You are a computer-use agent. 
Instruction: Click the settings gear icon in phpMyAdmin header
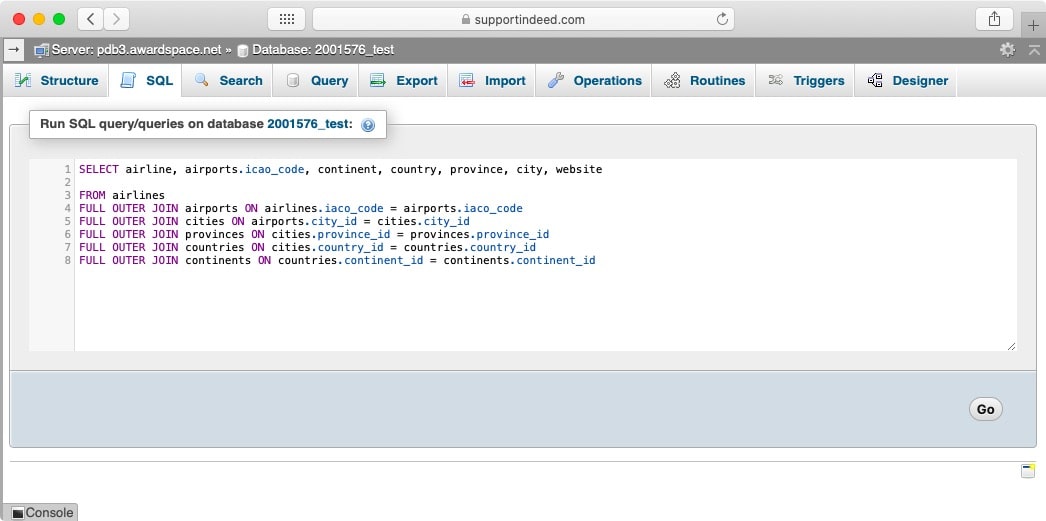point(1007,49)
